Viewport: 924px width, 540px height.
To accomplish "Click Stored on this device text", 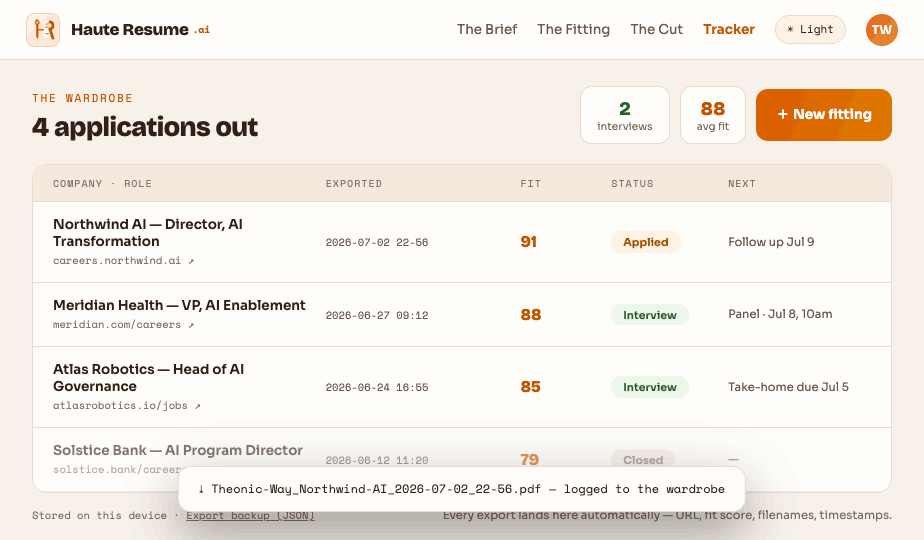I will click(99, 516).
